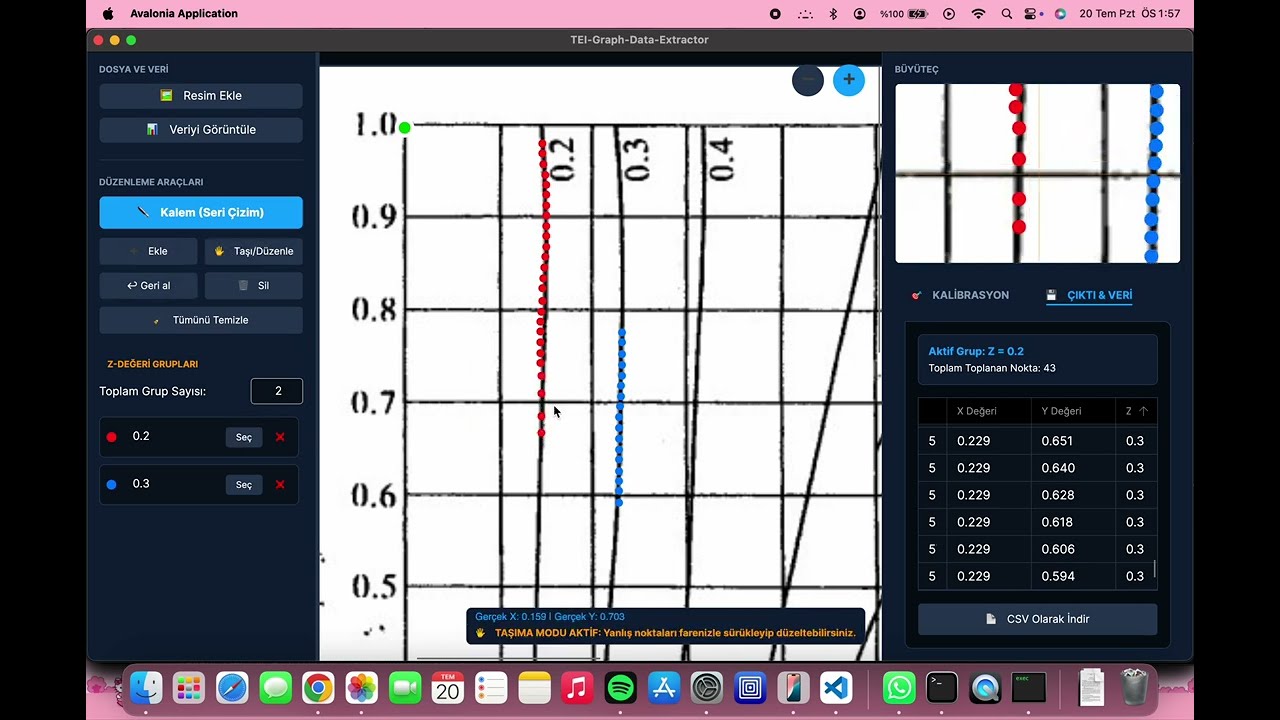
Task: Click the Aktif Grup: Z = 0.2 label
Action: [976, 351]
